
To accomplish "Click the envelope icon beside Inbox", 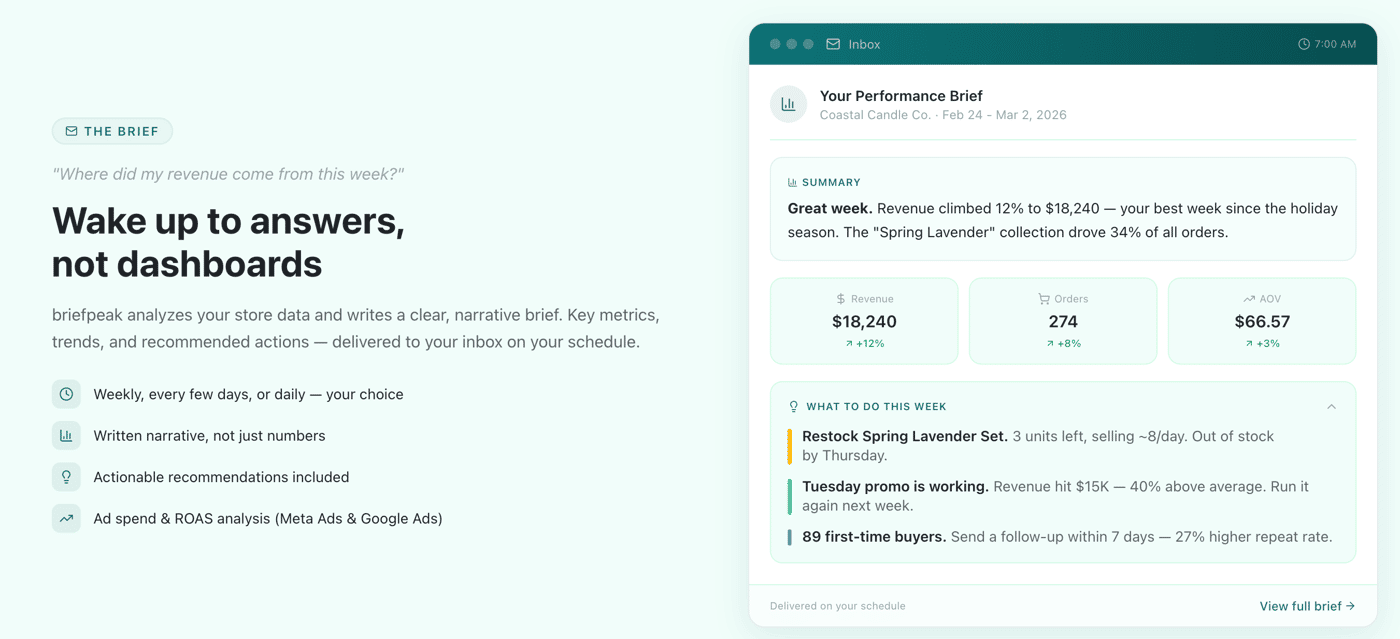I will click(833, 44).
